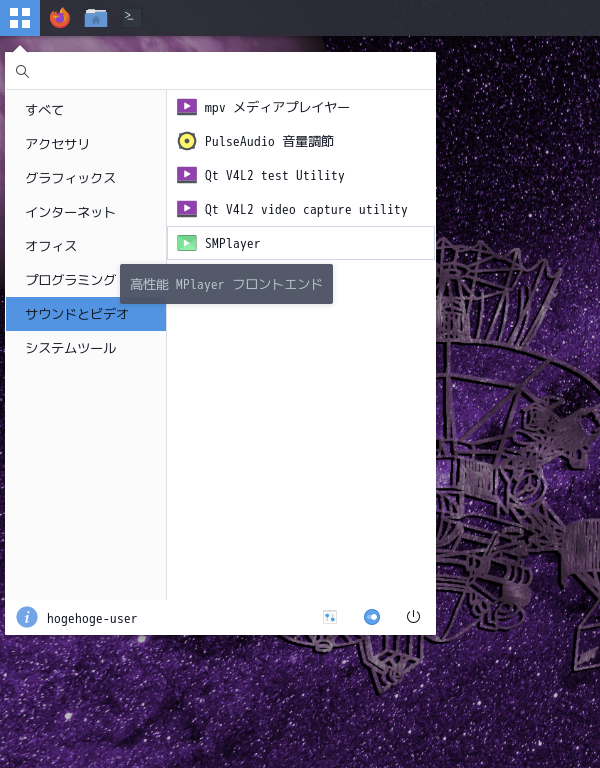Click the blue lock screen toggle icon
The height and width of the screenshot is (768, 600).
(372, 617)
